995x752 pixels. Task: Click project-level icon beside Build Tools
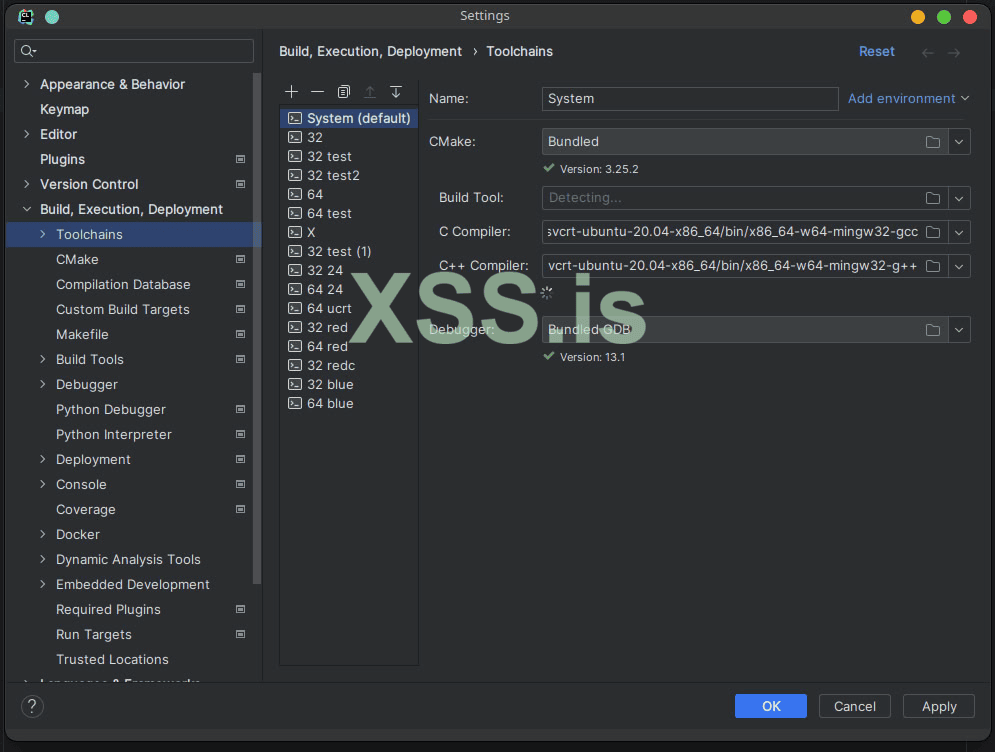click(x=241, y=359)
